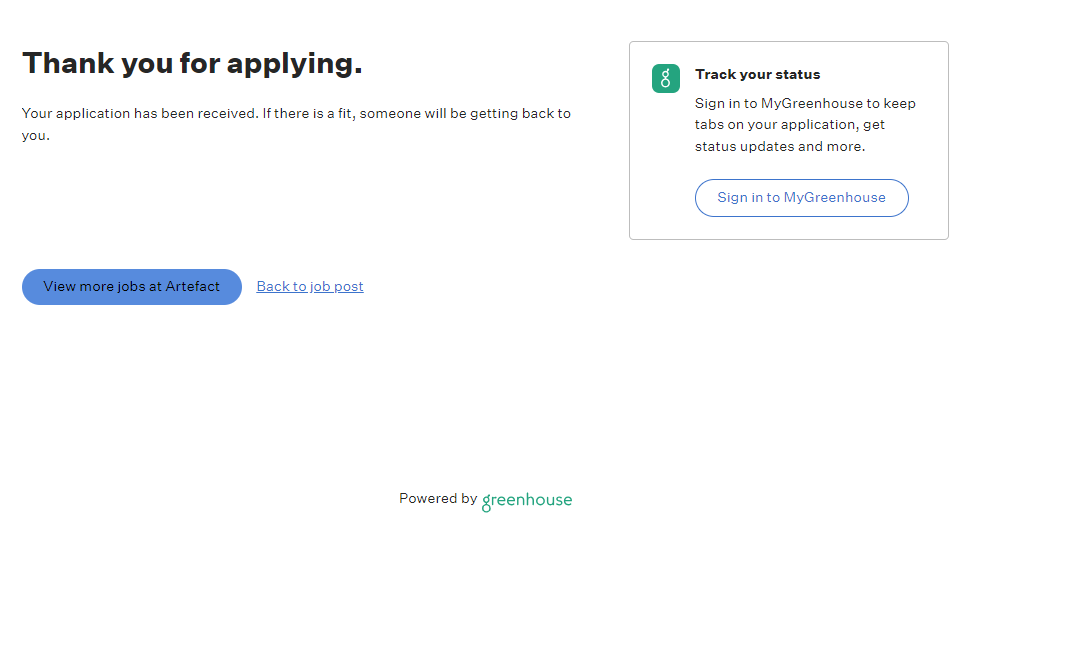Screen dimensions: 1078x652
Task: Click the Powered by footer text
Action: coord(438,499)
